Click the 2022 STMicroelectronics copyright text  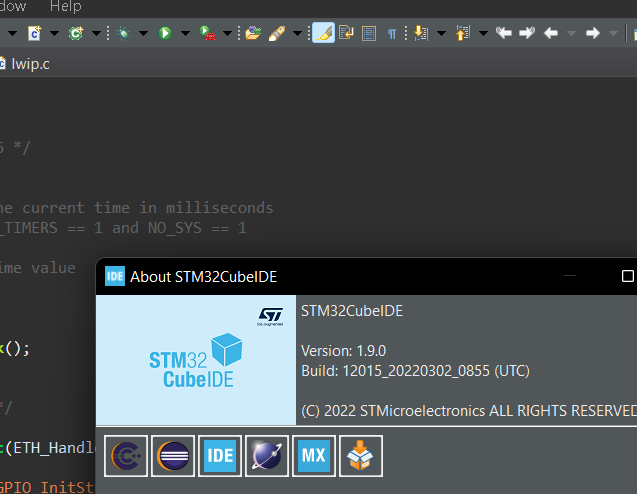coord(469,411)
